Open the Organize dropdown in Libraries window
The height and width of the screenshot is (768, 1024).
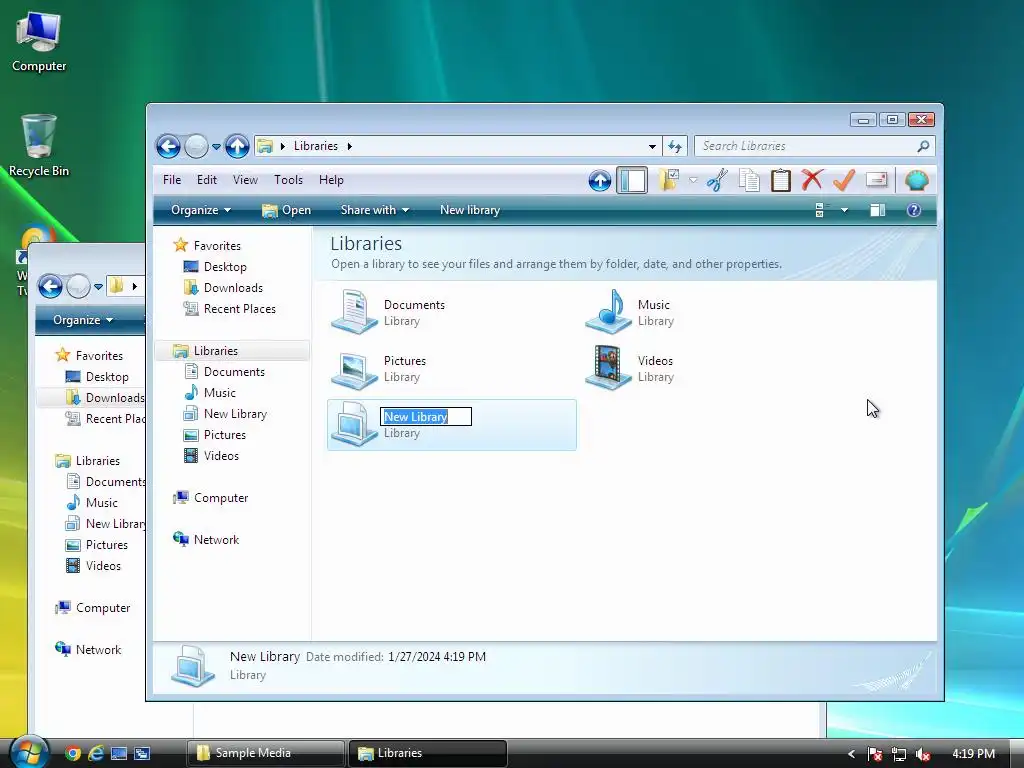[200, 210]
